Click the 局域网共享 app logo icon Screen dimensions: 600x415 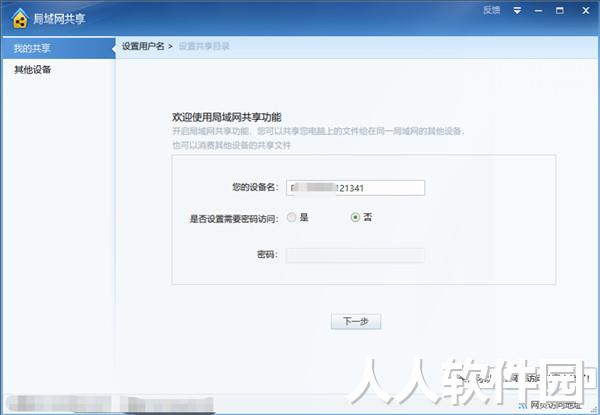20,18
